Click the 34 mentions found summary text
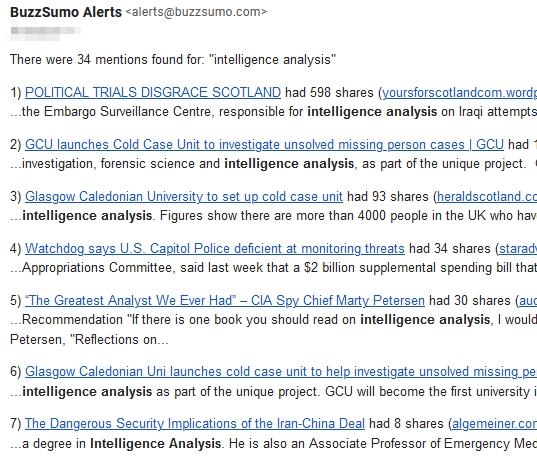The image size is (537, 463). (x=173, y=60)
